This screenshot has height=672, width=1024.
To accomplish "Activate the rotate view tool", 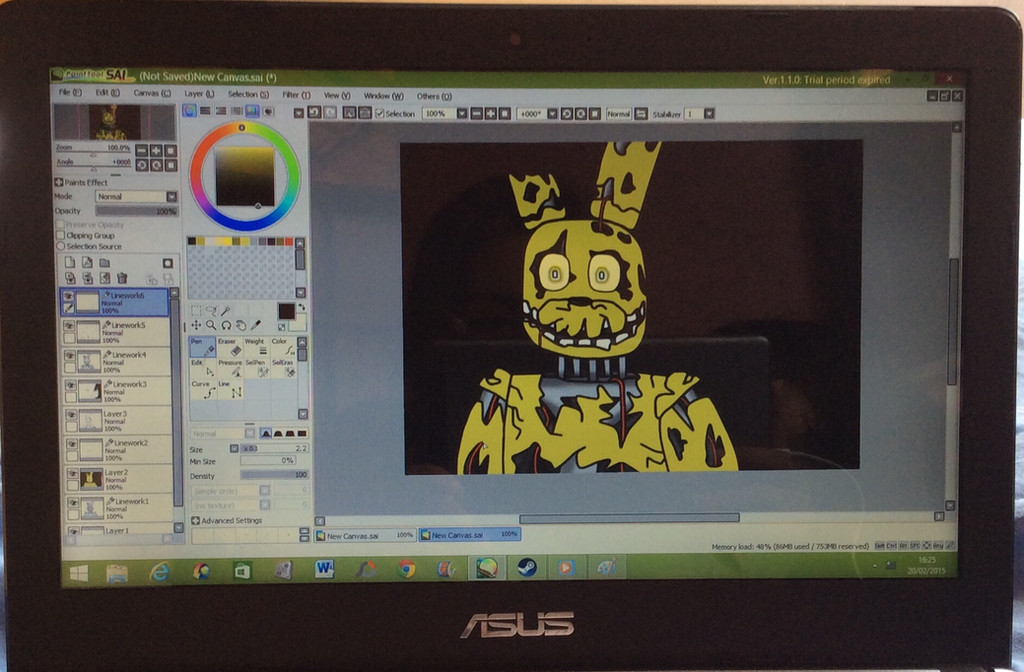I will pyautogui.click(x=225, y=325).
